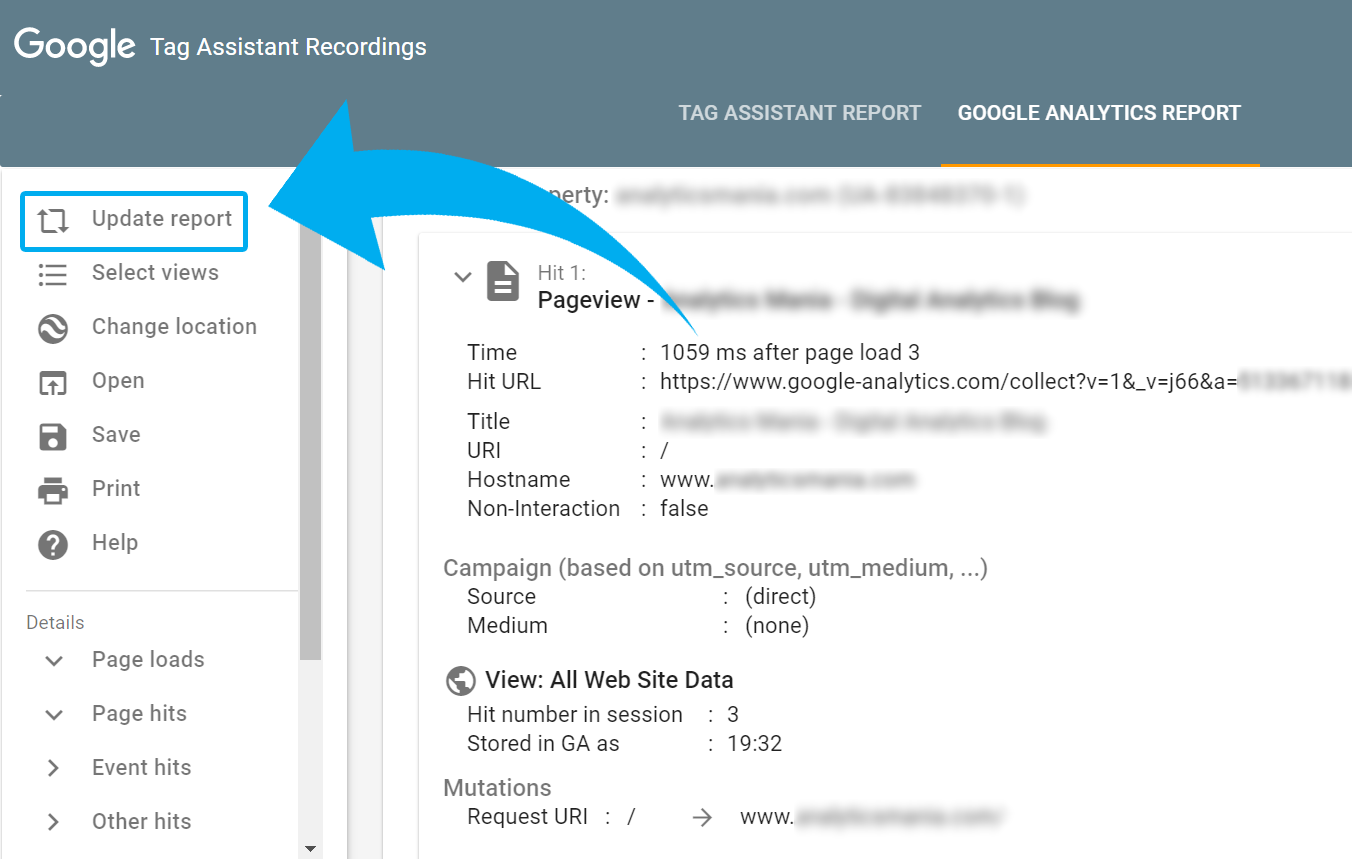Click the 'View: All Web Site Data' heading
This screenshot has width=1352, height=859.
pos(609,680)
